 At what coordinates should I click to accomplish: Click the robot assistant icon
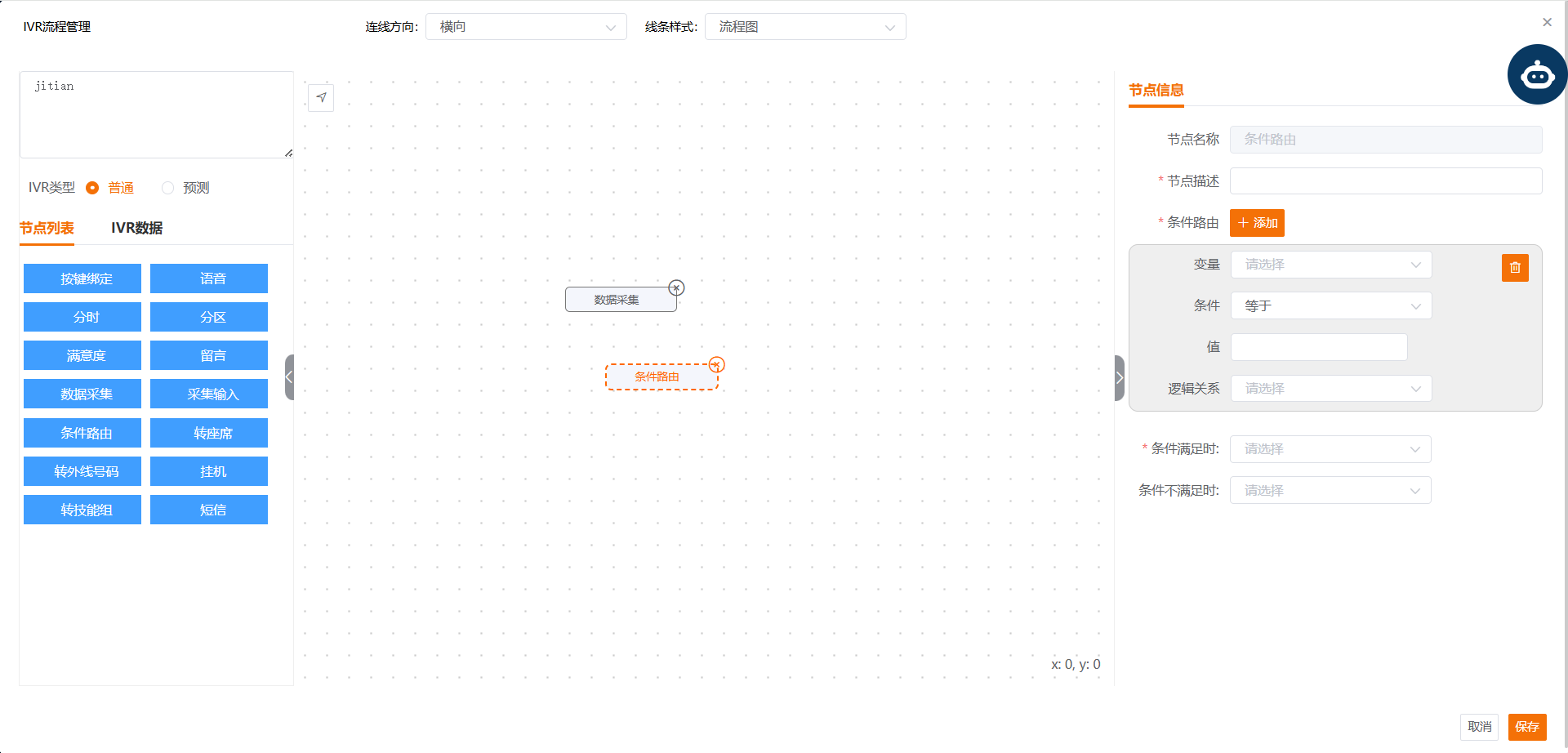1537,75
